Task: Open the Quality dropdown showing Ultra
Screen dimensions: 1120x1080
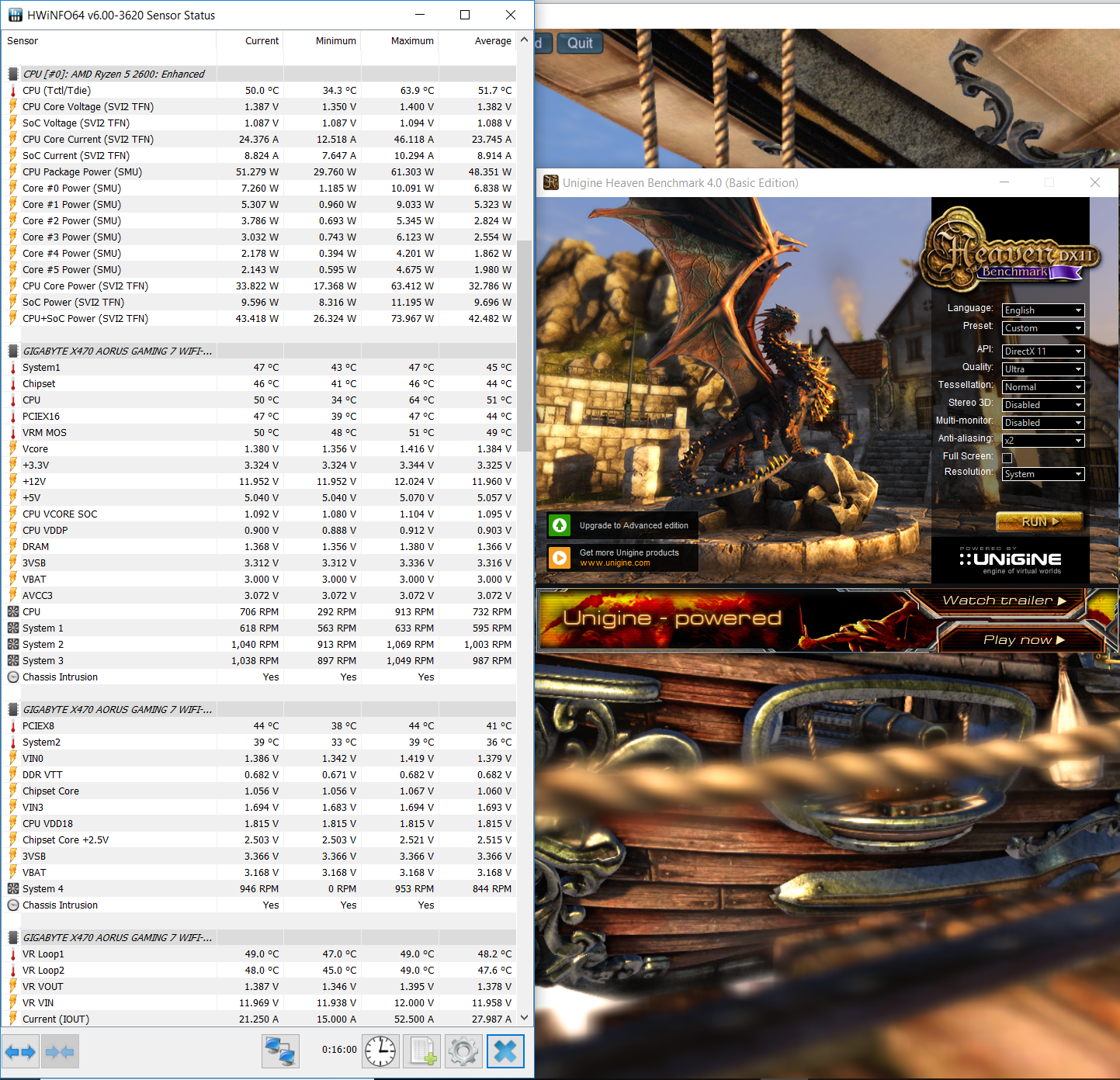Action: pos(1043,369)
